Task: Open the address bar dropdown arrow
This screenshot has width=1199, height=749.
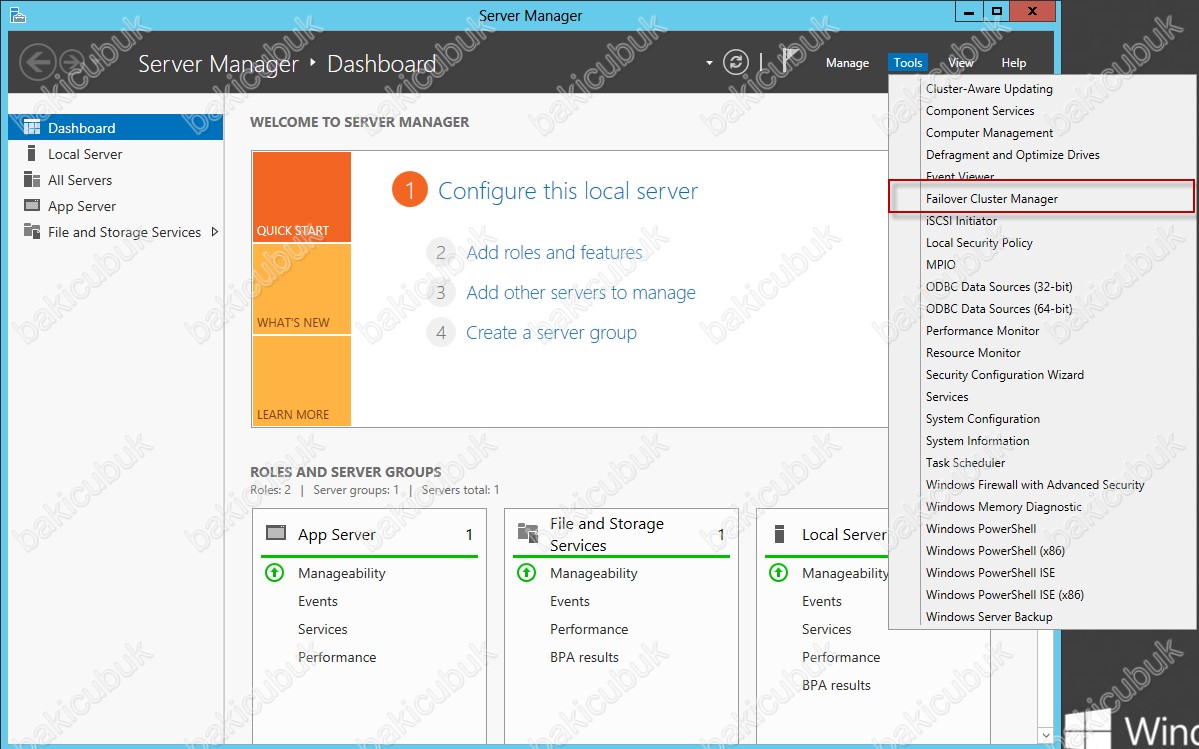Action: [709, 63]
